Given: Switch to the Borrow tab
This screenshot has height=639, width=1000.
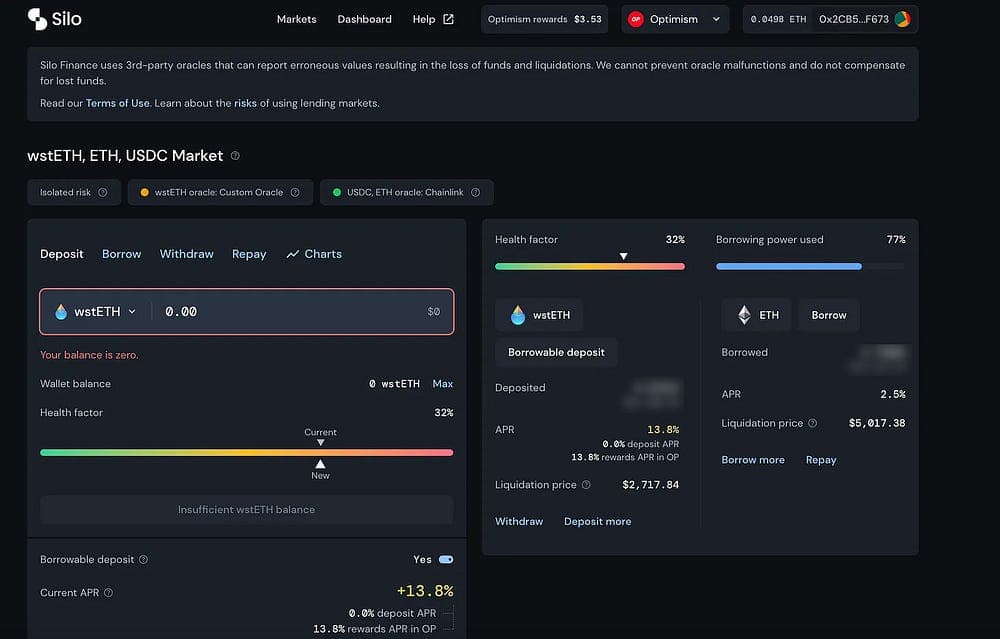Looking at the screenshot, I should [122, 254].
